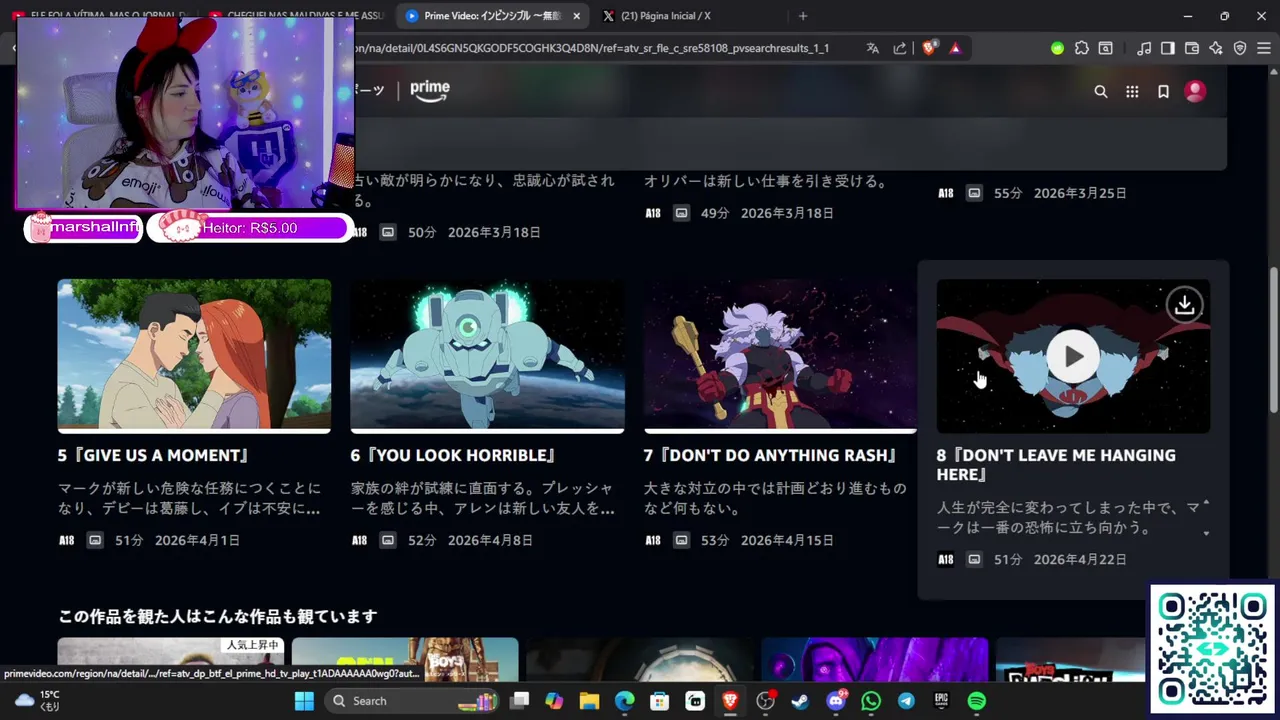Screen dimensions: 1280x720
Task: Open Copilot from the taskbar
Action: point(554,701)
